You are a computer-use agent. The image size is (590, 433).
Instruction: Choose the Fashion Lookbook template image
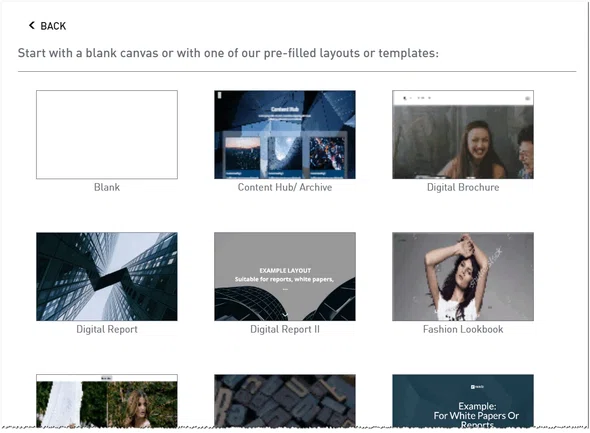click(x=463, y=277)
